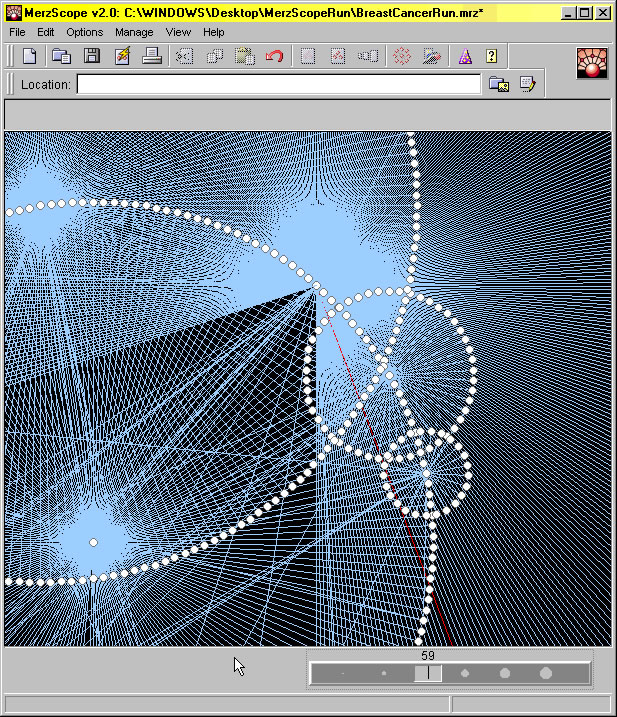This screenshot has width=617, height=717.
Task: Click the yellow Help question mark icon
Action: coord(491,56)
